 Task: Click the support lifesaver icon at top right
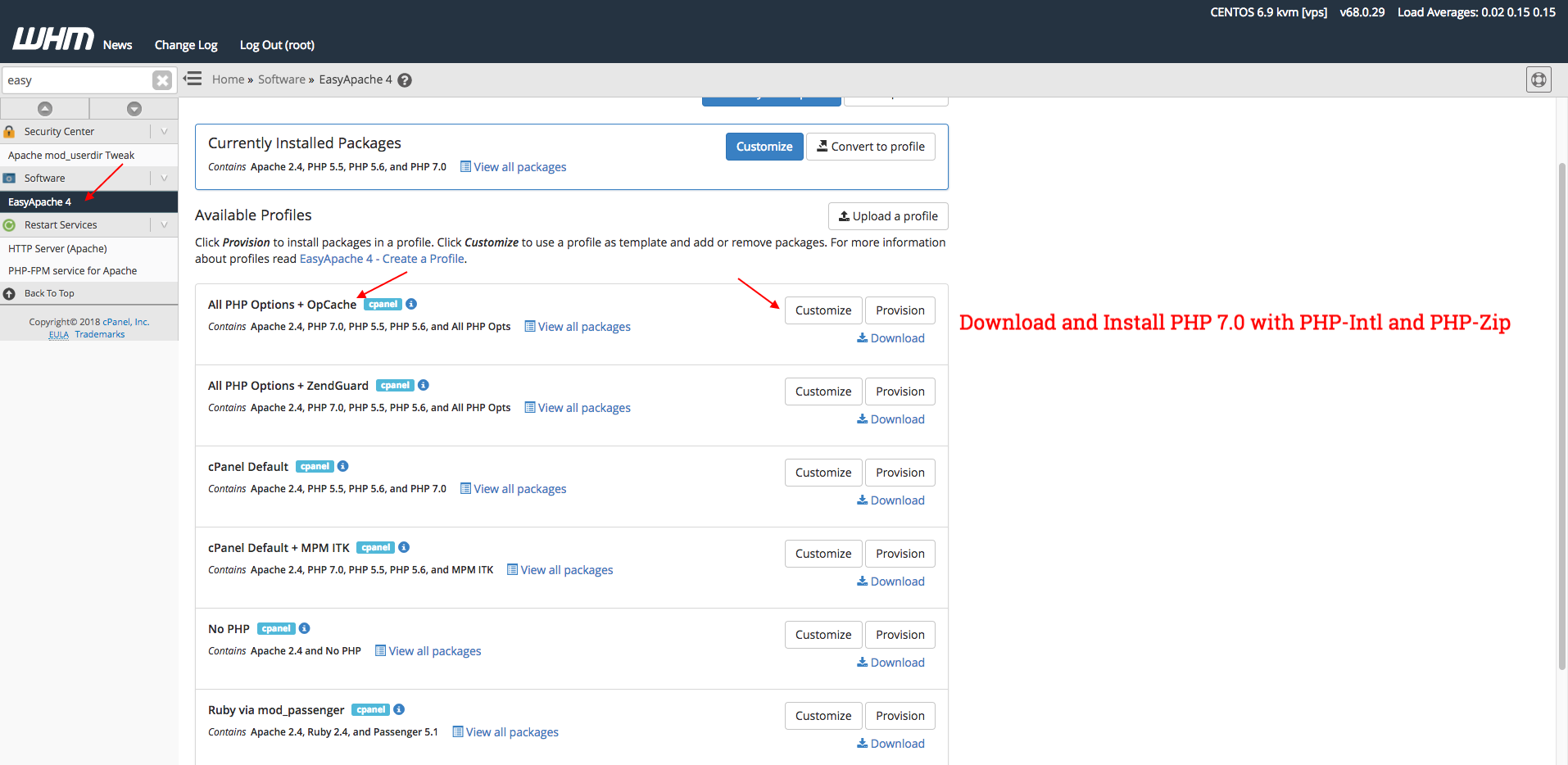click(1539, 79)
